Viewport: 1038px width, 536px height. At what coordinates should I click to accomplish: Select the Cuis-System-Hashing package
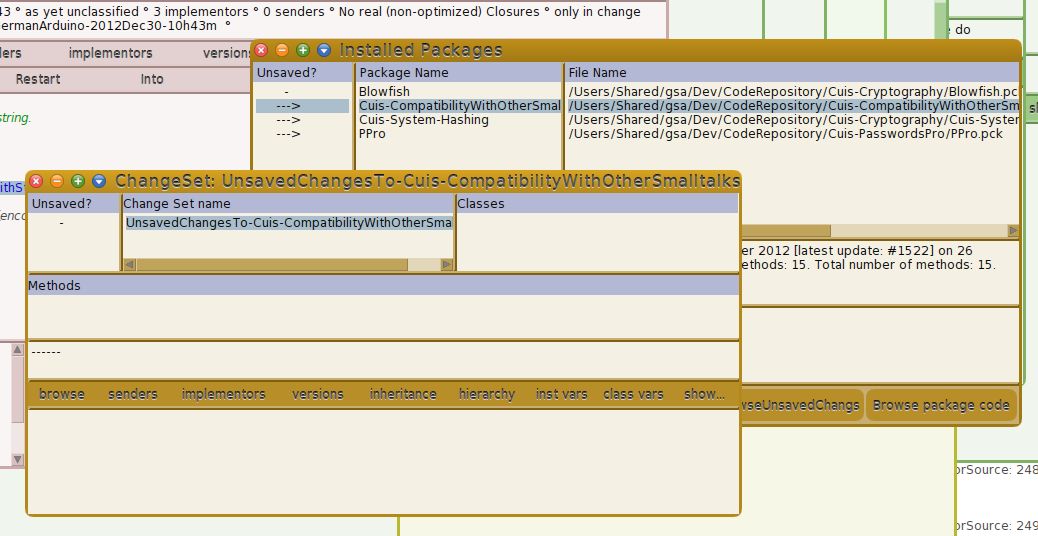coord(424,120)
